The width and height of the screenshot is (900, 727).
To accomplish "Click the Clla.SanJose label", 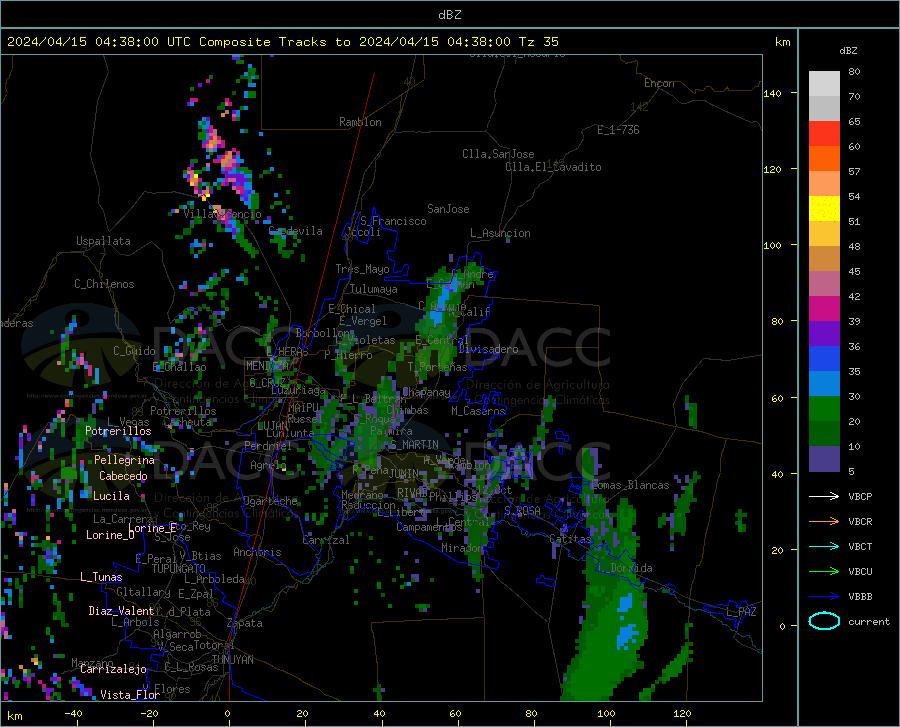I will [498, 154].
